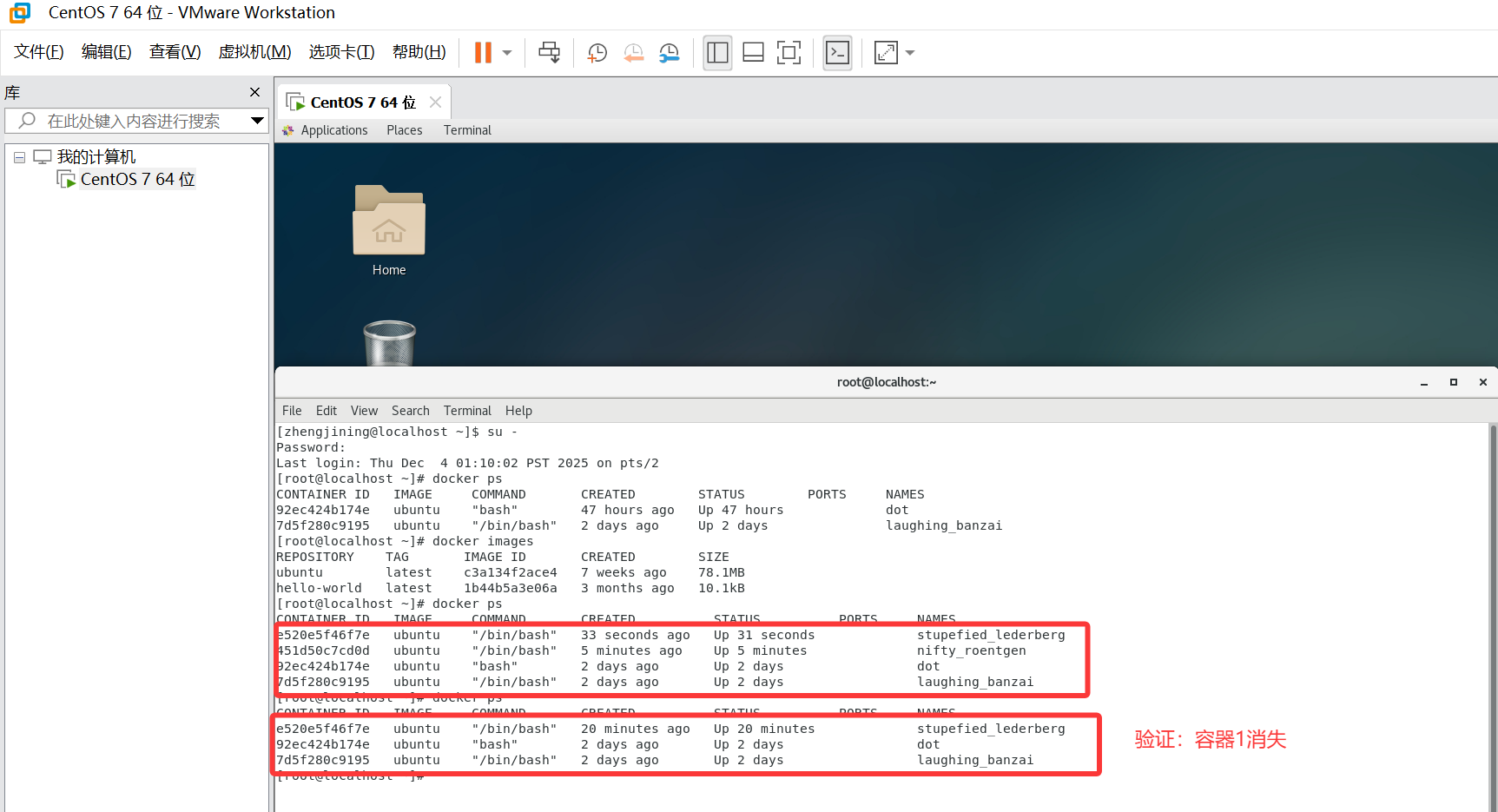Send Ctrl+Alt+Del to the guest
Viewport: 1498px width, 812px height.
[x=549, y=52]
